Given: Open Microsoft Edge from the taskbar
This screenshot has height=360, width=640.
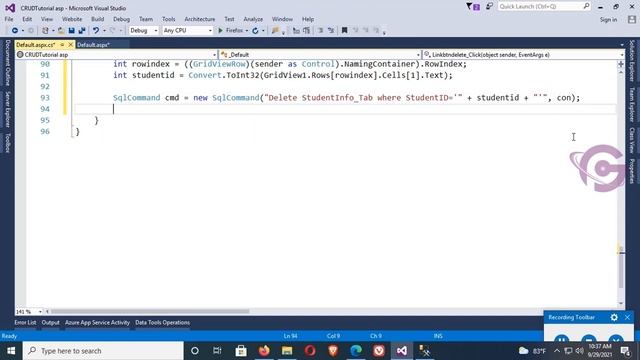Looking at the screenshot, I should 356,351.
